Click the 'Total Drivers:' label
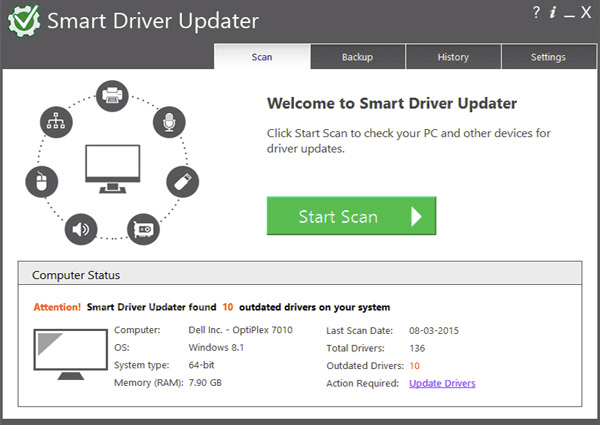600x425 pixels. coord(355,348)
